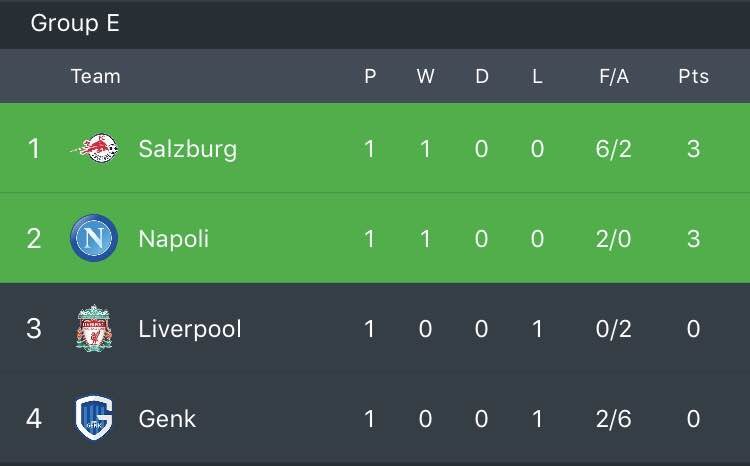The width and height of the screenshot is (750, 466).
Task: Click the Pts column header
Action: [694, 76]
